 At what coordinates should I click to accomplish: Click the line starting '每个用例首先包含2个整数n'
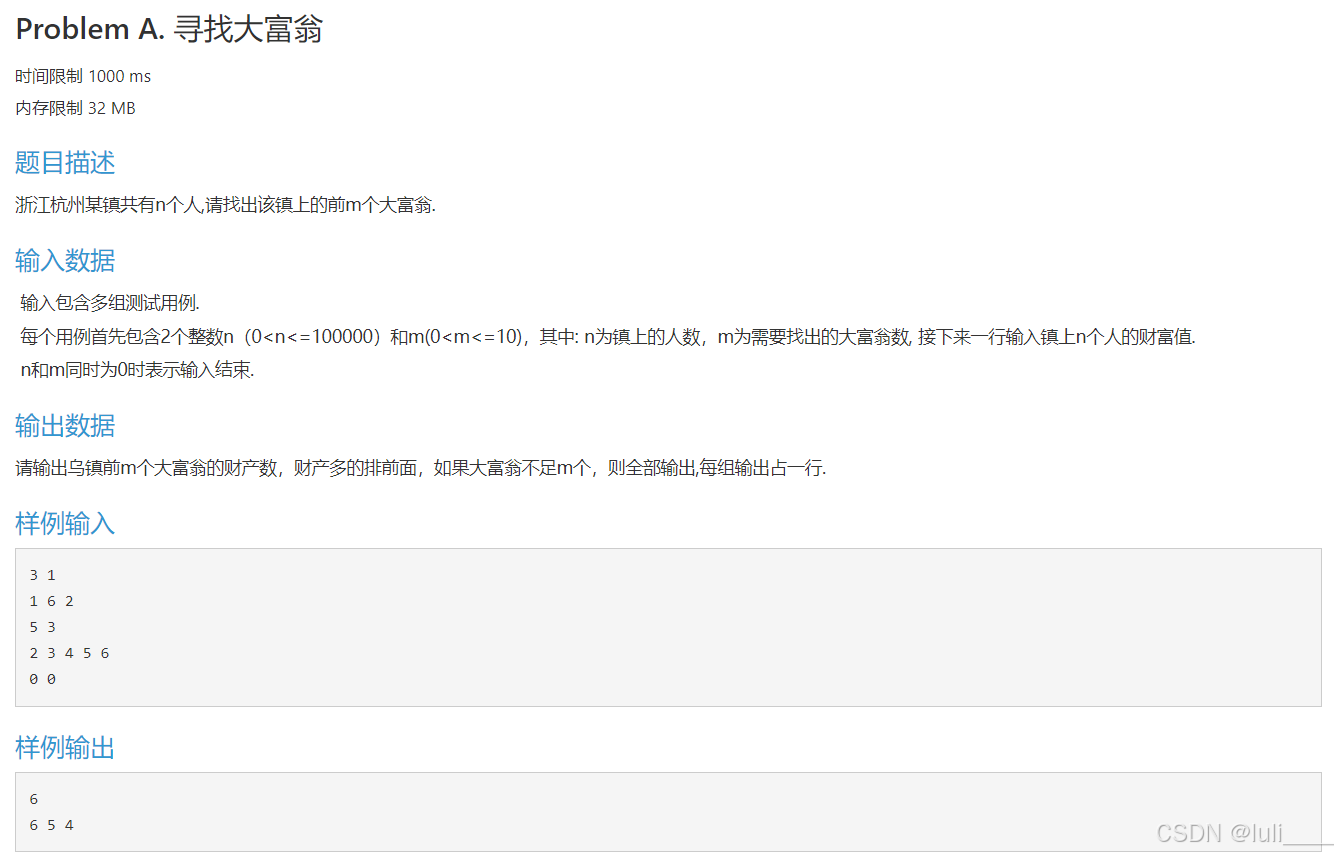point(608,337)
